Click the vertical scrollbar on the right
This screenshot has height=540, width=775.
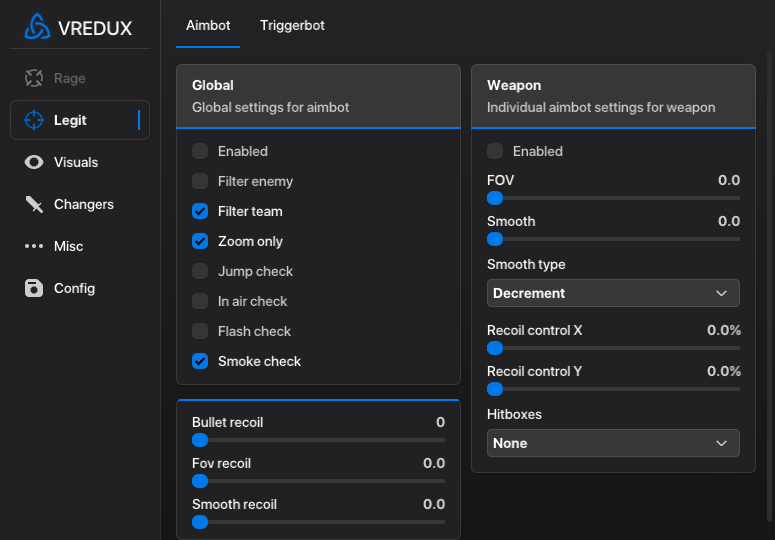coord(770,286)
